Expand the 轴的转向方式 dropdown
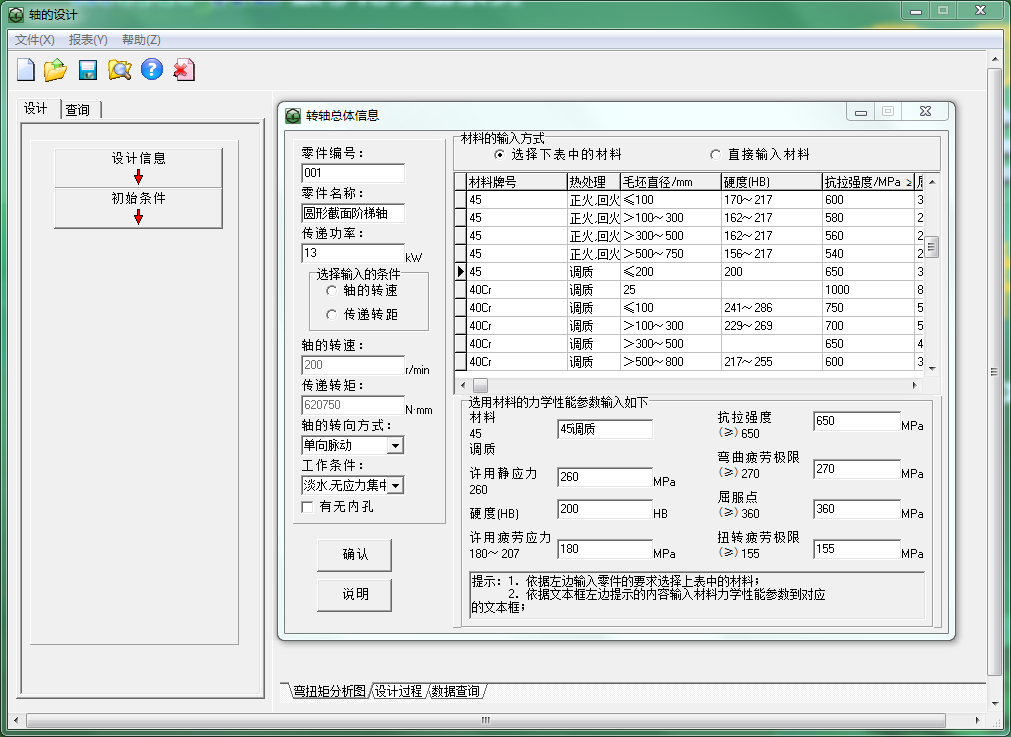 click(x=395, y=446)
